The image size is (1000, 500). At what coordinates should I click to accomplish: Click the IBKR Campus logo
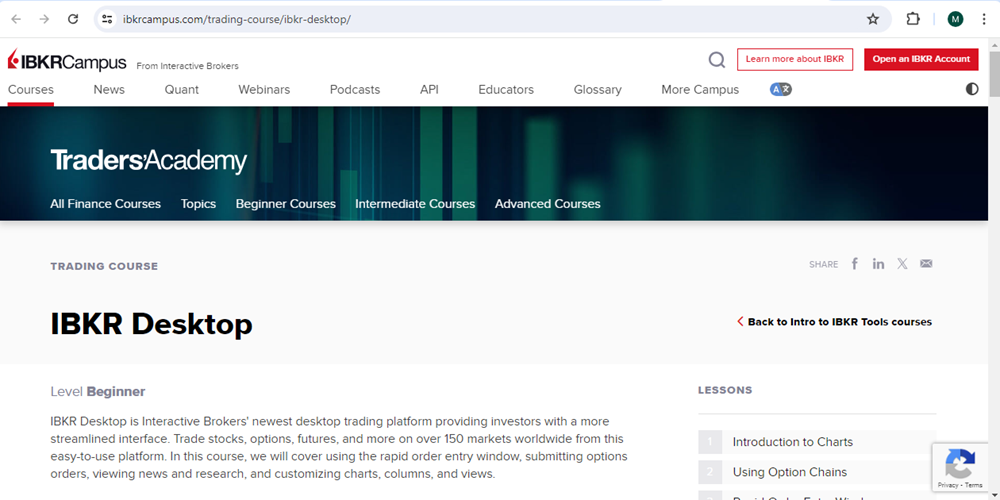[67, 61]
